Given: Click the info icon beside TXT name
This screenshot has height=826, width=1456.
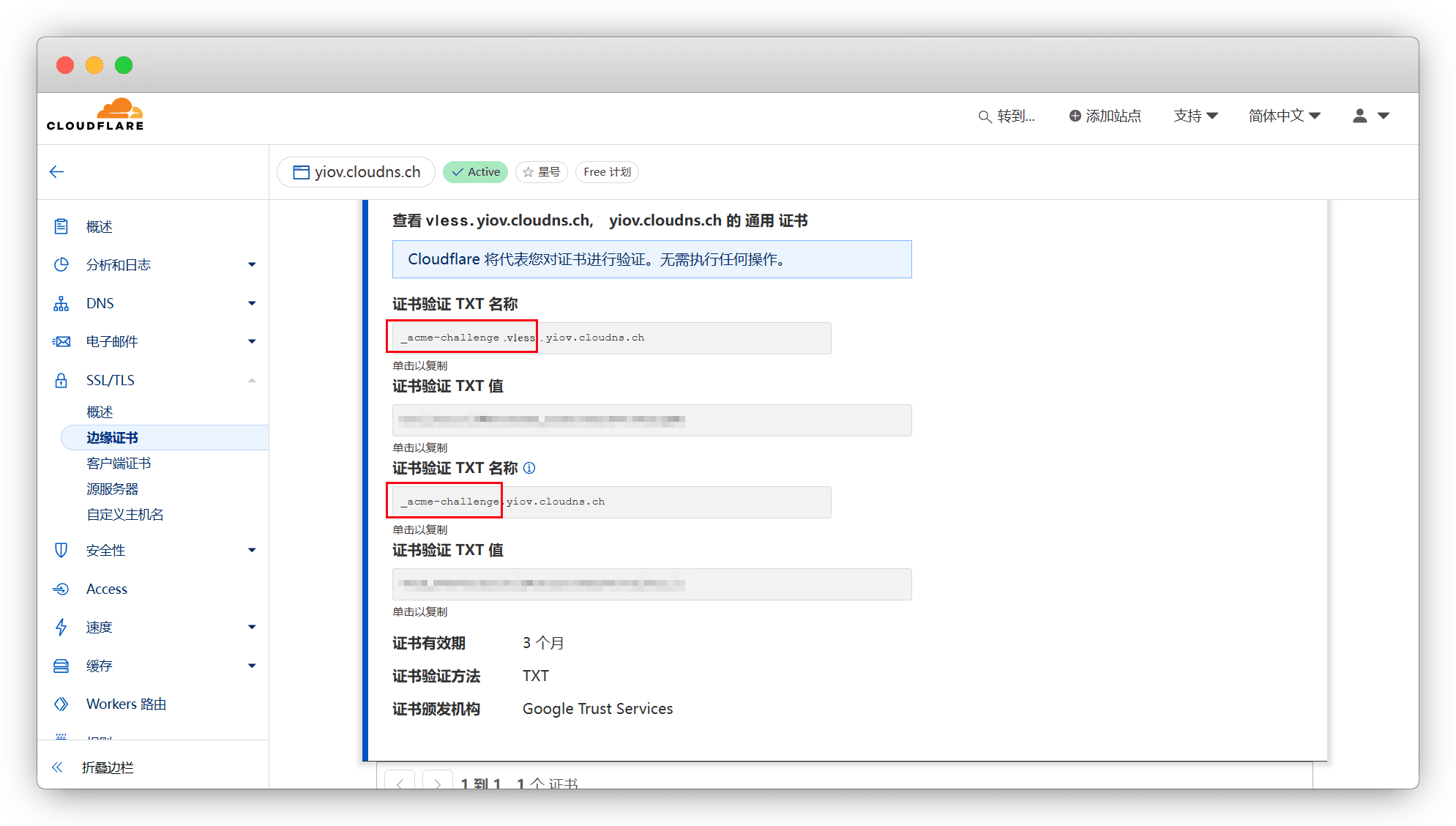Looking at the screenshot, I should [529, 468].
